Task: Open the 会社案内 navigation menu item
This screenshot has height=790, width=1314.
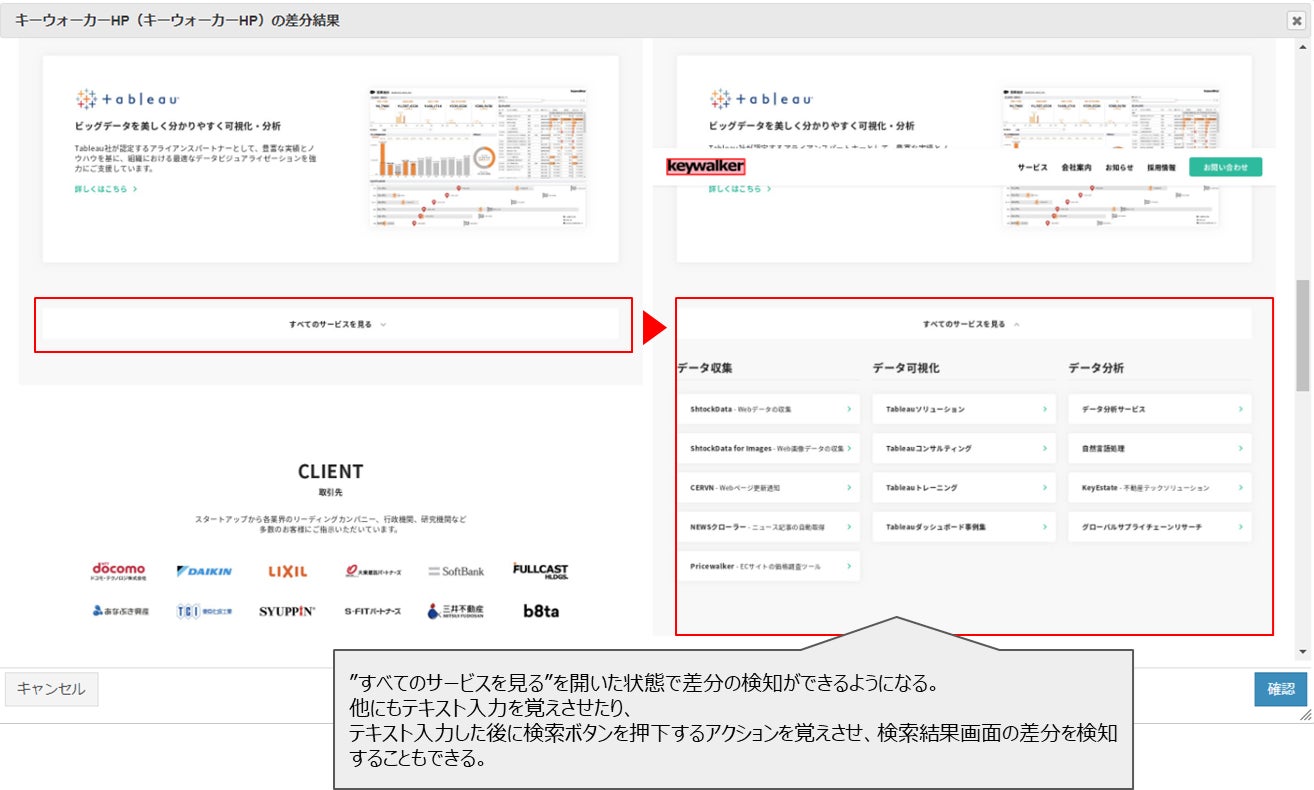Action: (1076, 167)
